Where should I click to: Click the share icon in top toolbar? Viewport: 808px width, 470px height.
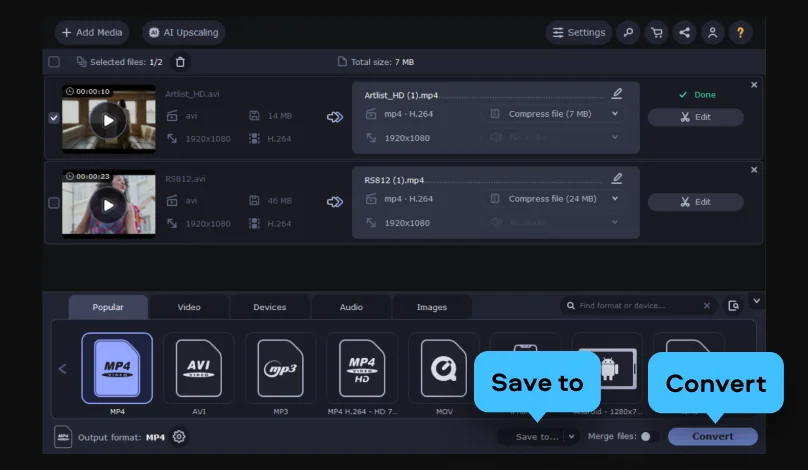tap(684, 32)
